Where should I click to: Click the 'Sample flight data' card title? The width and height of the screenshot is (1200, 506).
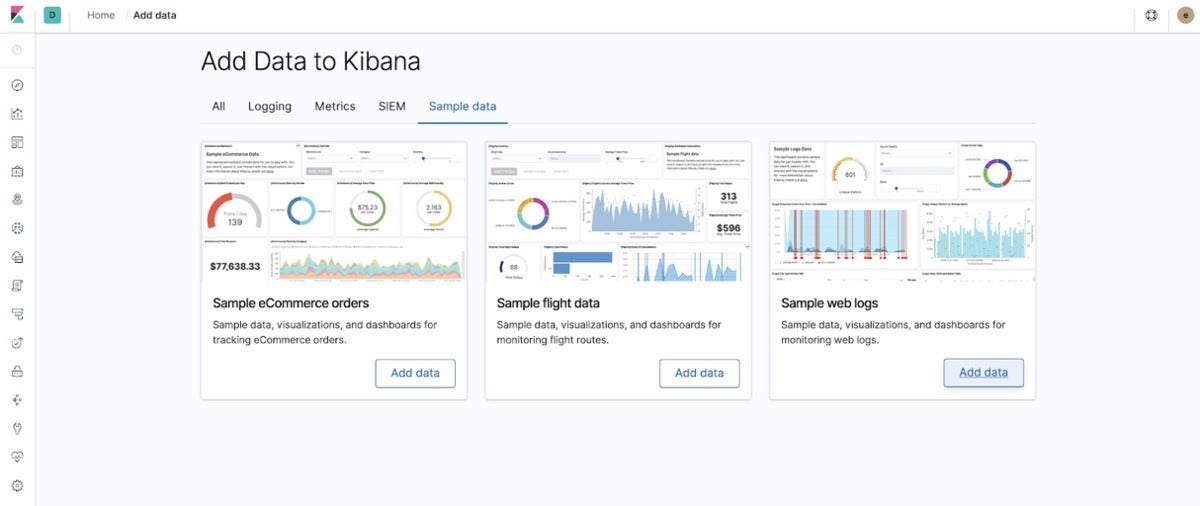point(548,303)
